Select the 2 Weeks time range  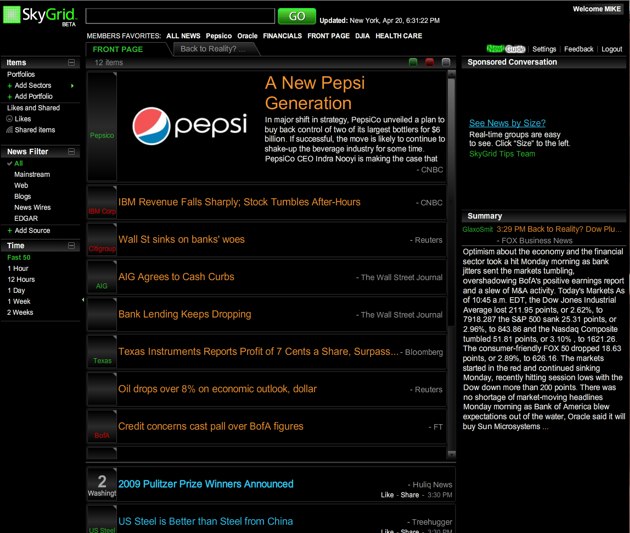(x=20, y=312)
